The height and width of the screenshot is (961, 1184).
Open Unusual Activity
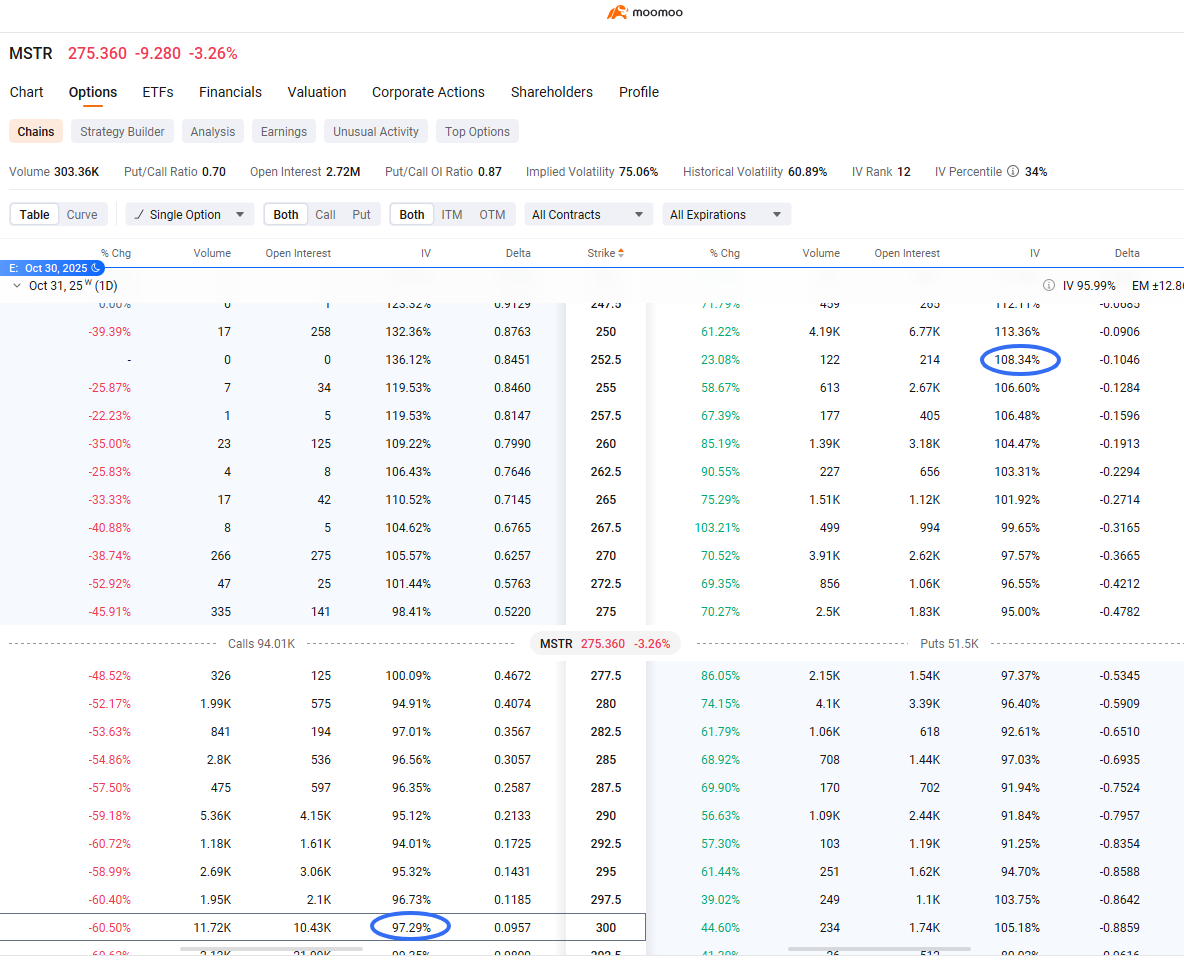[x=376, y=131]
